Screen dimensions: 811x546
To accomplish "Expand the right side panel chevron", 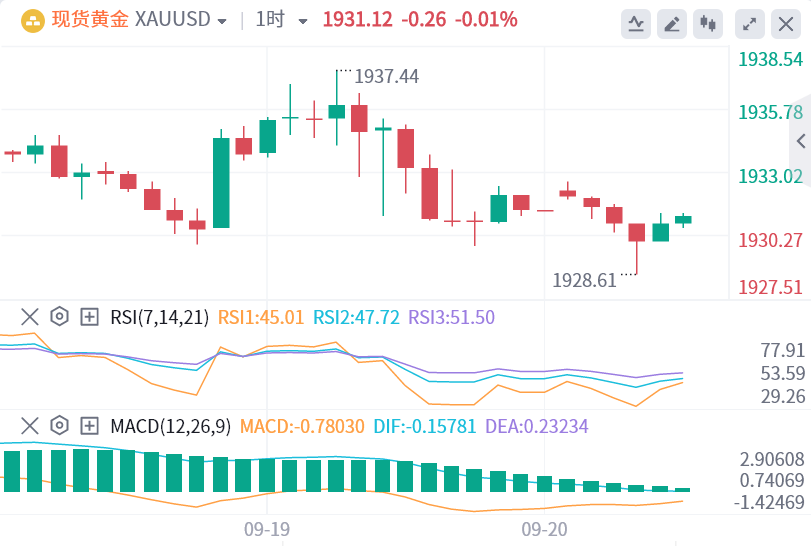I will coord(801,141).
